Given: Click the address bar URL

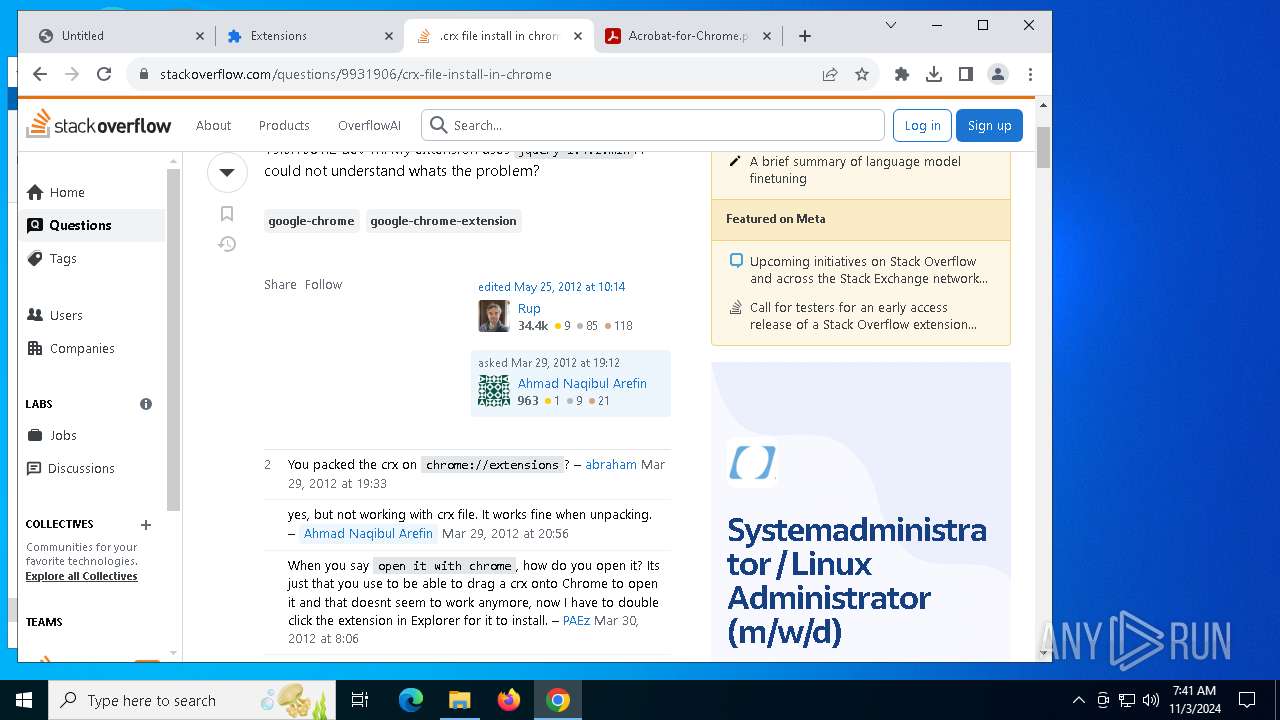Looking at the screenshot, I should coord(356,74).
